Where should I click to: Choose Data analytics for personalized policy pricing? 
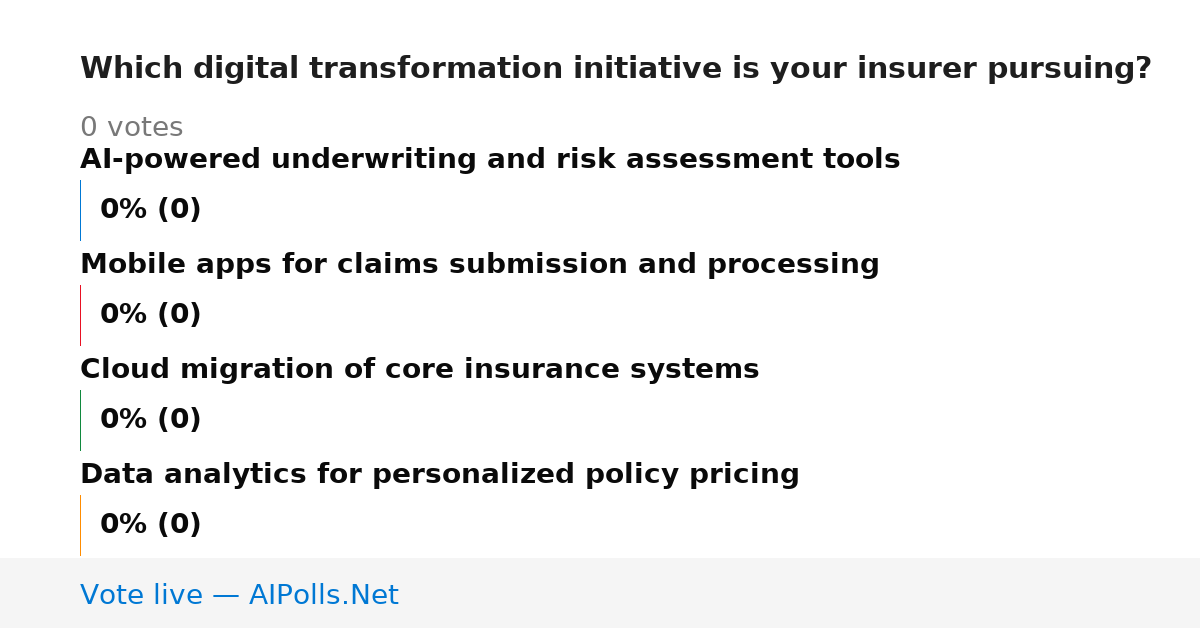point(440,475)
